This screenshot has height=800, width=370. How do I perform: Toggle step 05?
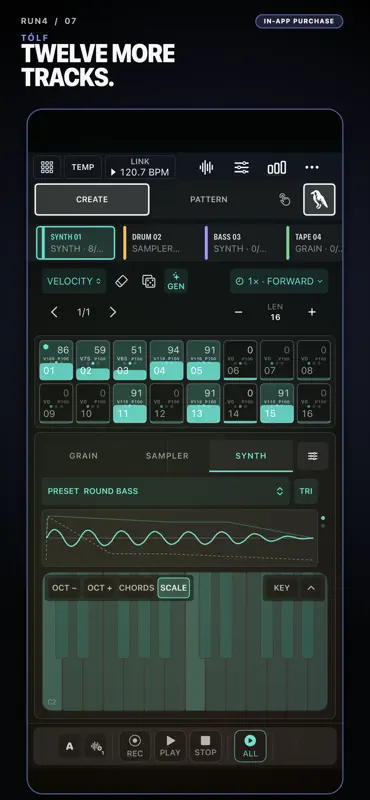pos(203,361)
